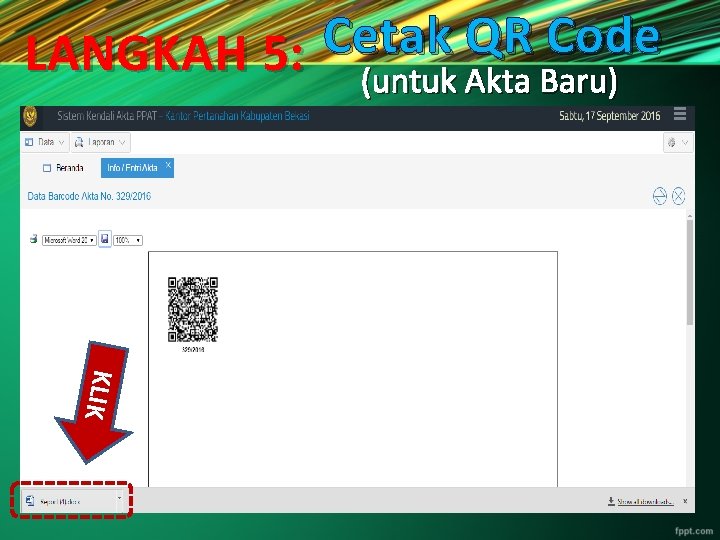The image size is (720, 540).
Task: Expand the settings gear dropdown
Action: pos(678,142)
